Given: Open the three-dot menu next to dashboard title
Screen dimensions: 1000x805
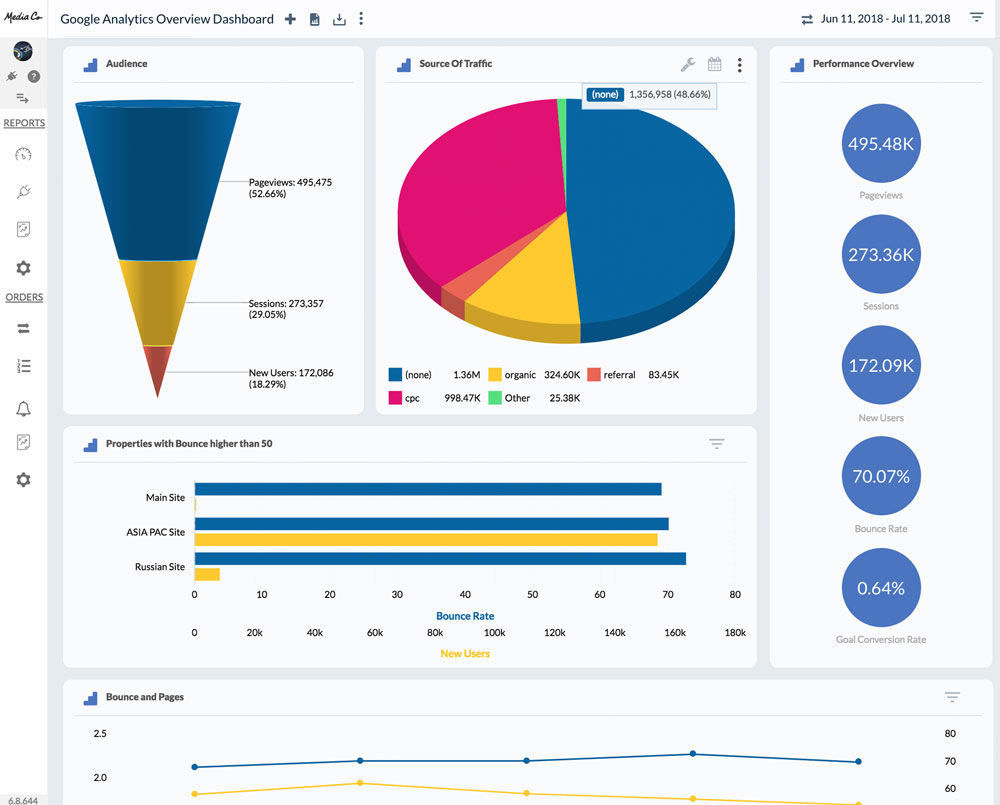Looking at the screenshot, I should pos(361,19).
